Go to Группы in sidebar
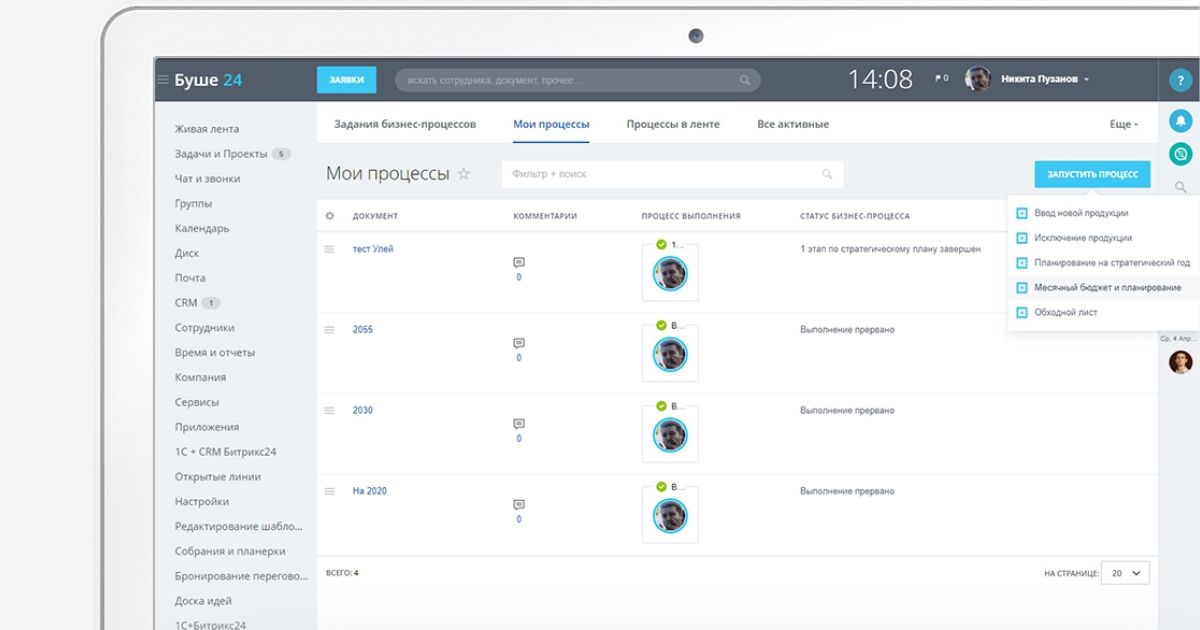 click(x=193, y=204)
